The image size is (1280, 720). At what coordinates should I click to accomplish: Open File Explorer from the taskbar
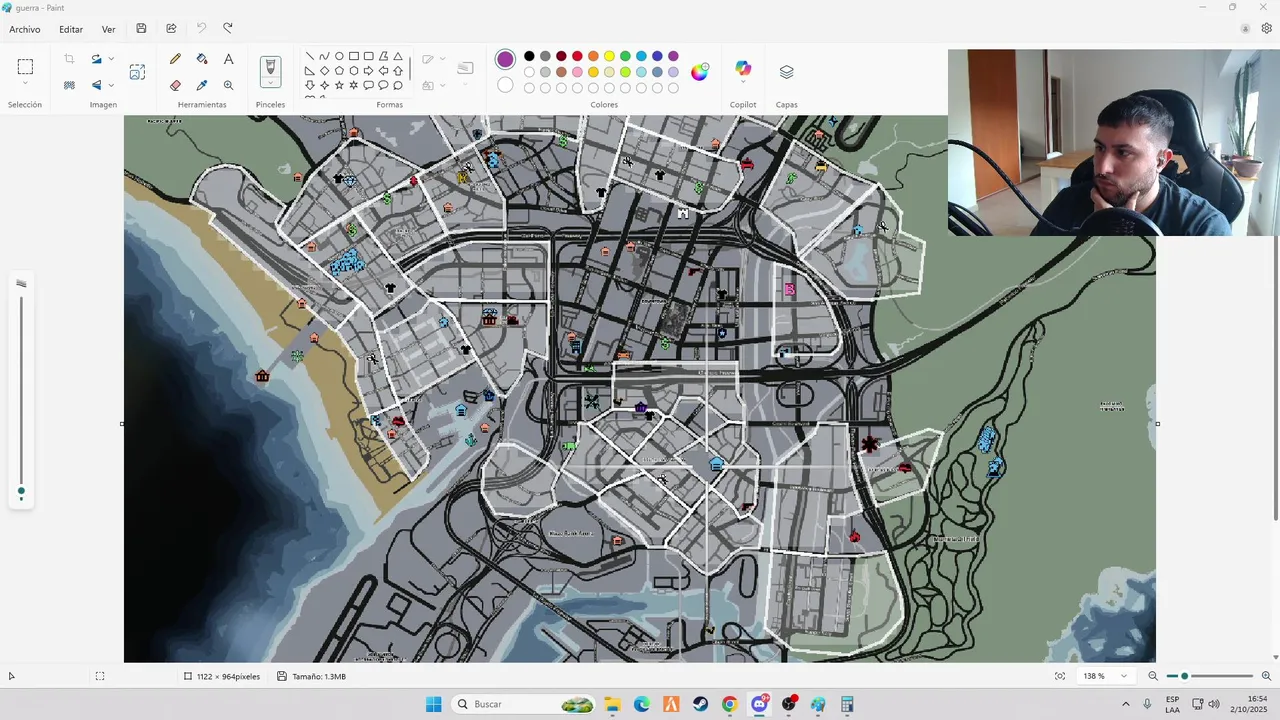[x=612, y=704]
